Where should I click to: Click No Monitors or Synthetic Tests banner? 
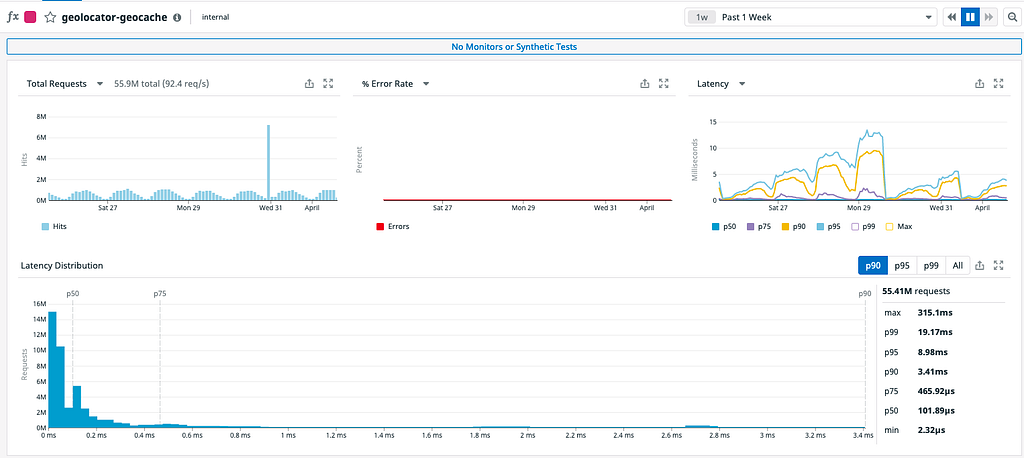pos(514,47)
